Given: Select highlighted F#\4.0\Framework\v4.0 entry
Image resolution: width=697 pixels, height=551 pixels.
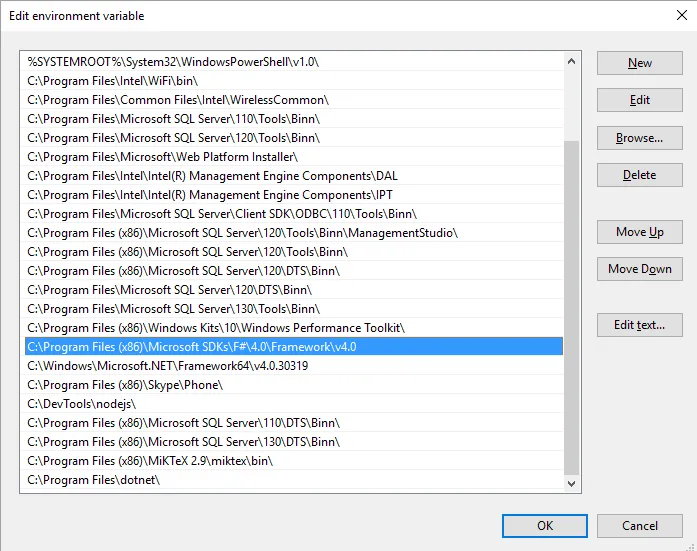Looking at the screenshot, I should point(294,347).
